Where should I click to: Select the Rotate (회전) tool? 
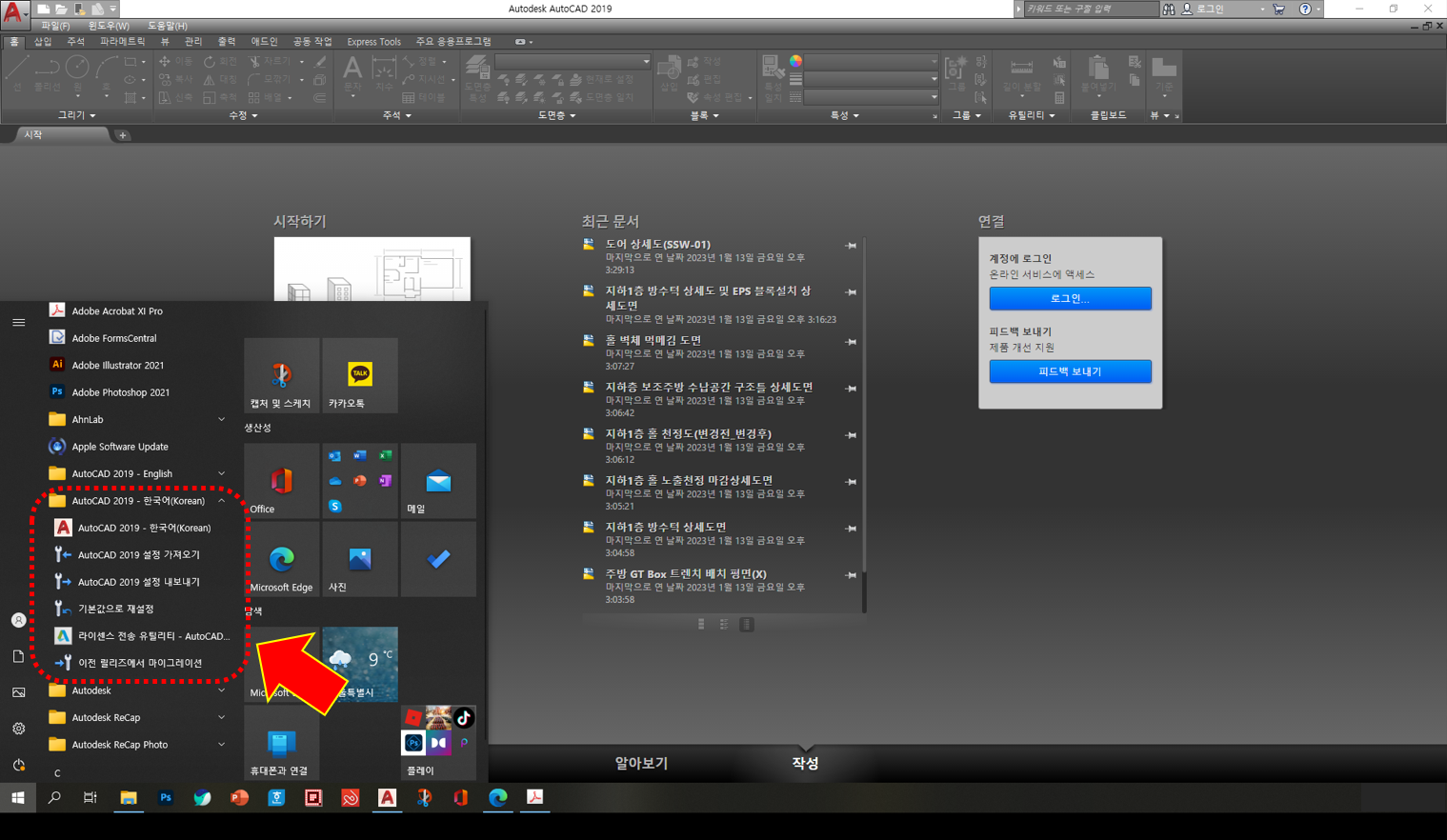pyautogui.click(x=220, y=62)
